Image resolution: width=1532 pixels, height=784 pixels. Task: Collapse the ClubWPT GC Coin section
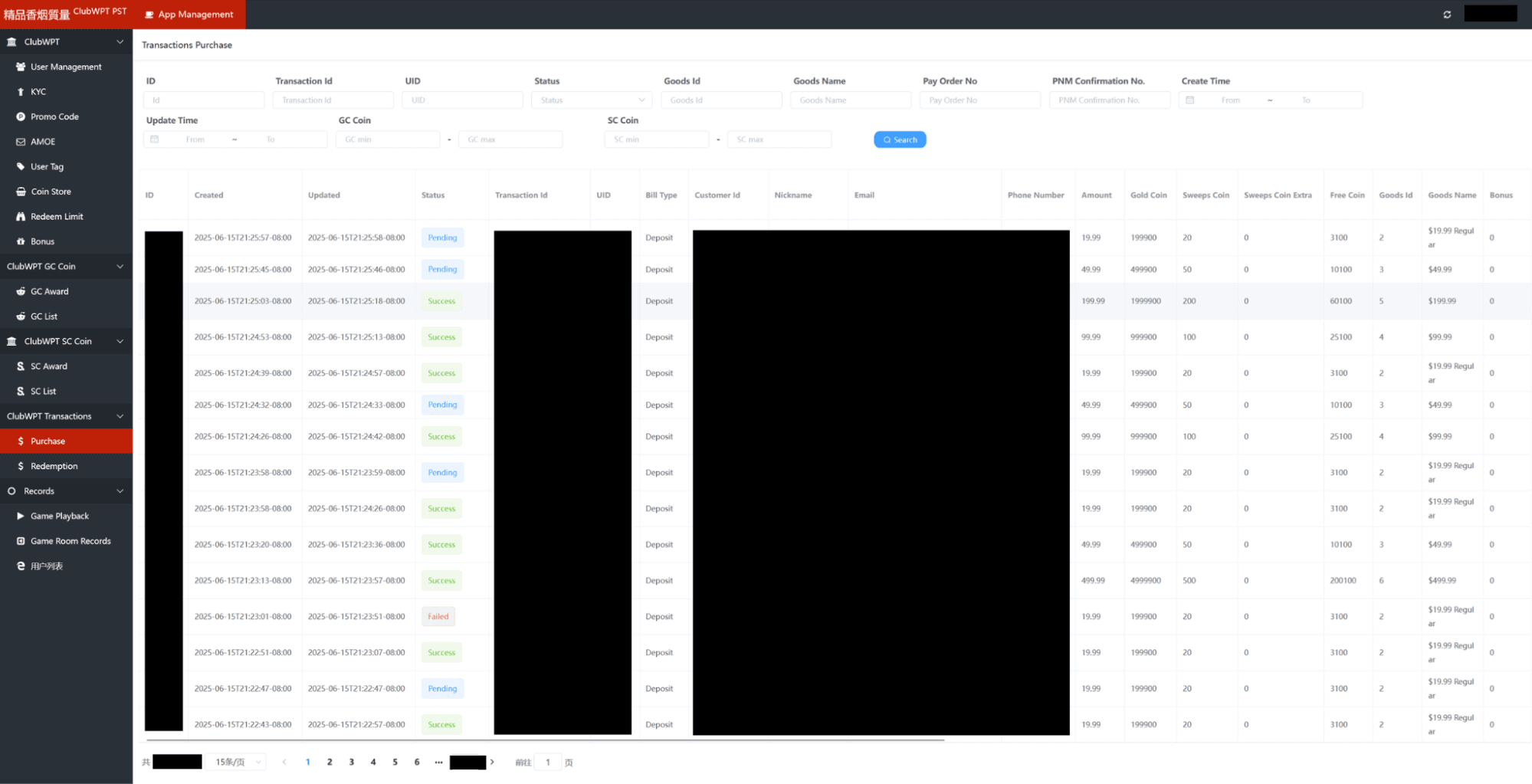point(120,267)
